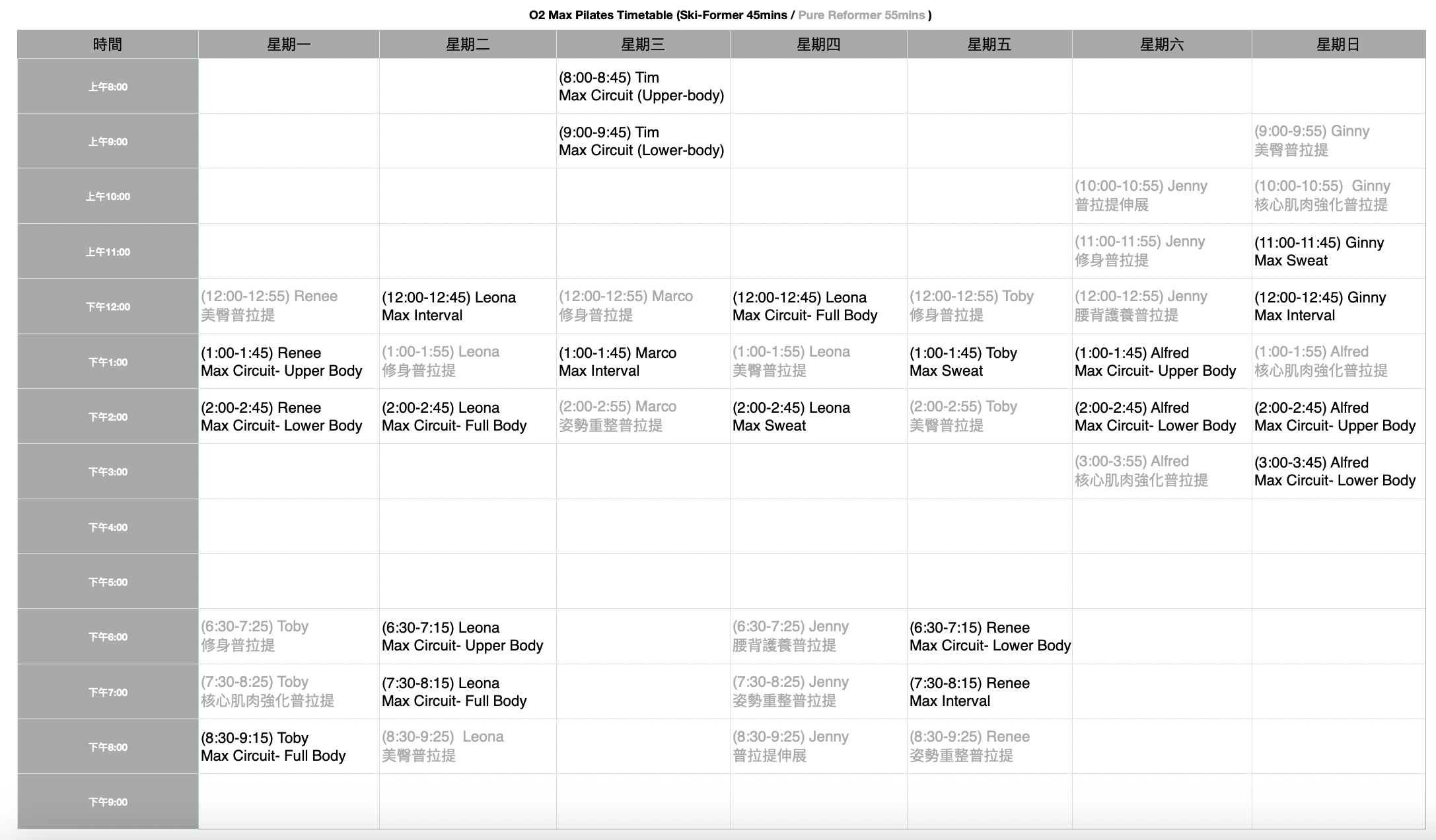Select Saturday 10:00 Jenny 普拉提伸展 class

(x=1141, y=195)
